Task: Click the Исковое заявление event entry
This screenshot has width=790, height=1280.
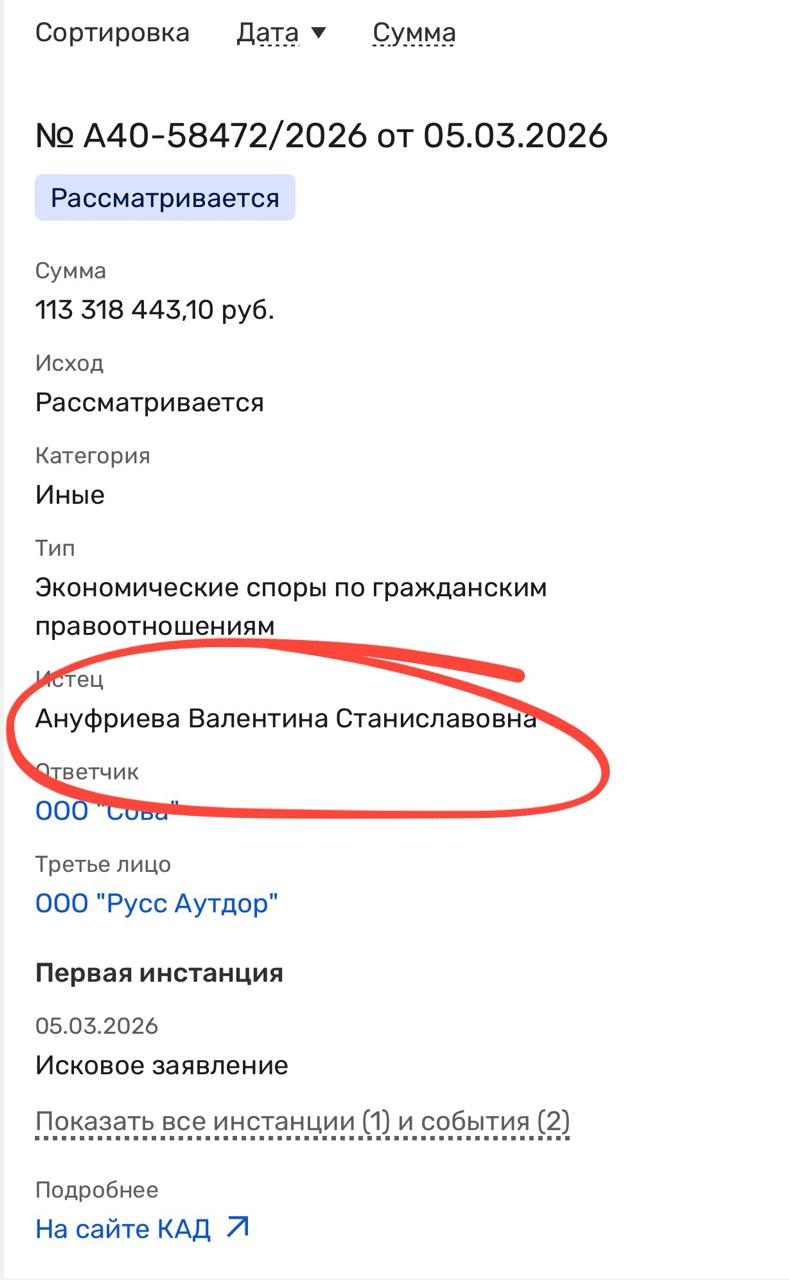Action: [161, 1065]
